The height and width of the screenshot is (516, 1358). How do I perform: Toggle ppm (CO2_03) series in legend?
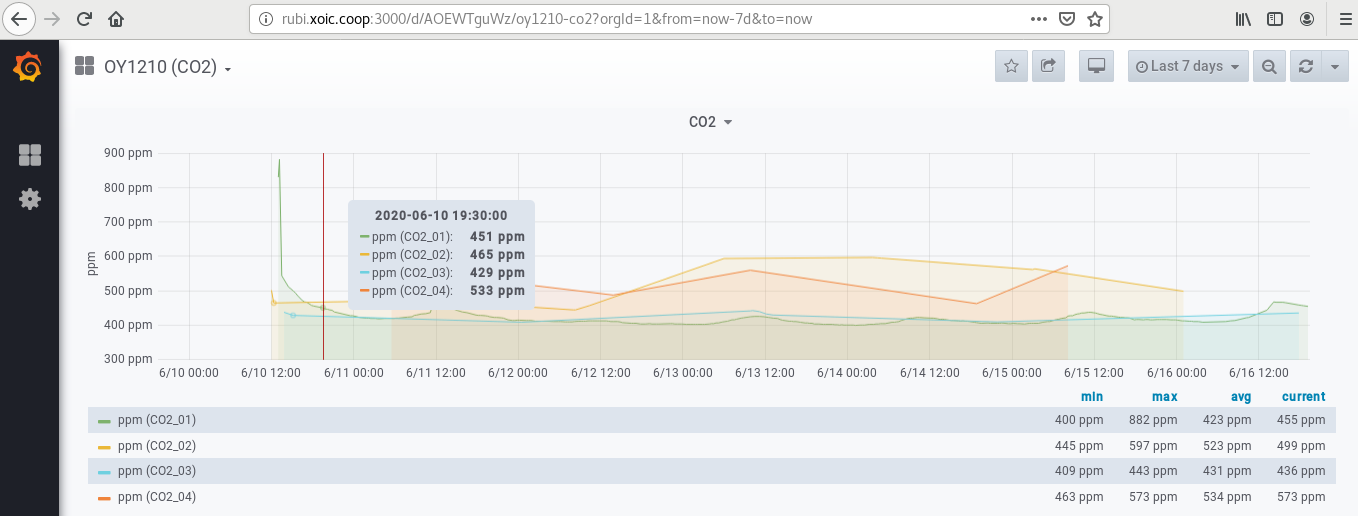tap(157, 471)
